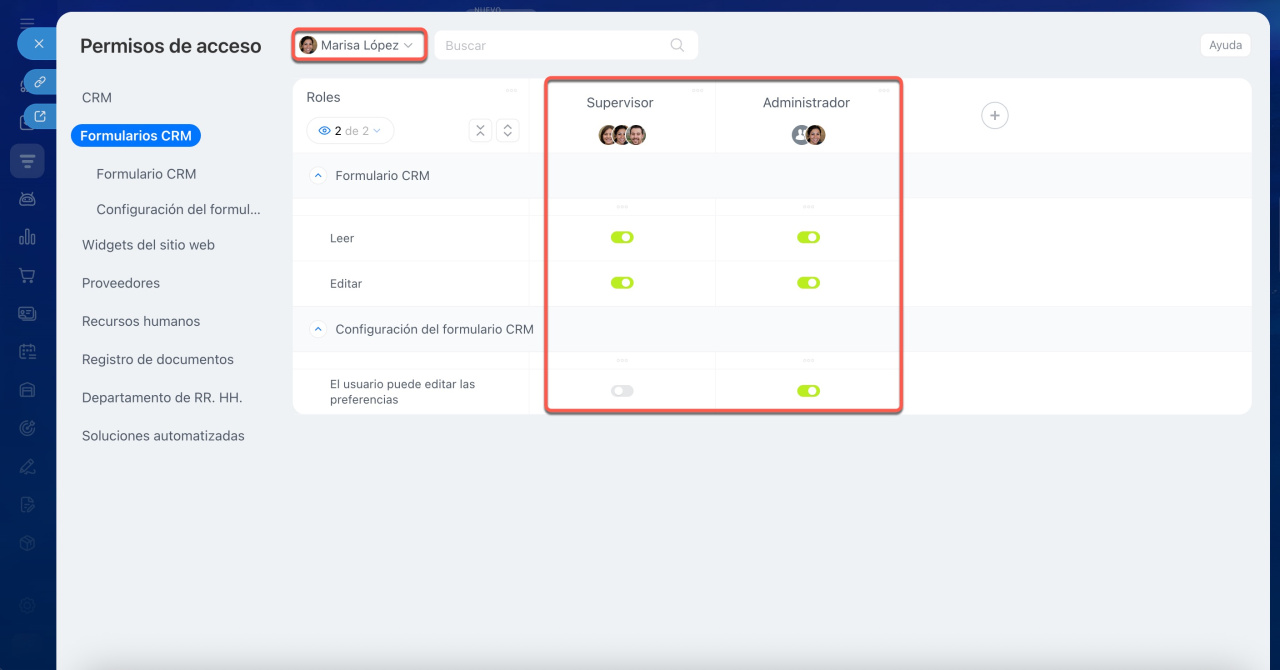
Task: Click the Supervisor role title
Action: [620, 103]
